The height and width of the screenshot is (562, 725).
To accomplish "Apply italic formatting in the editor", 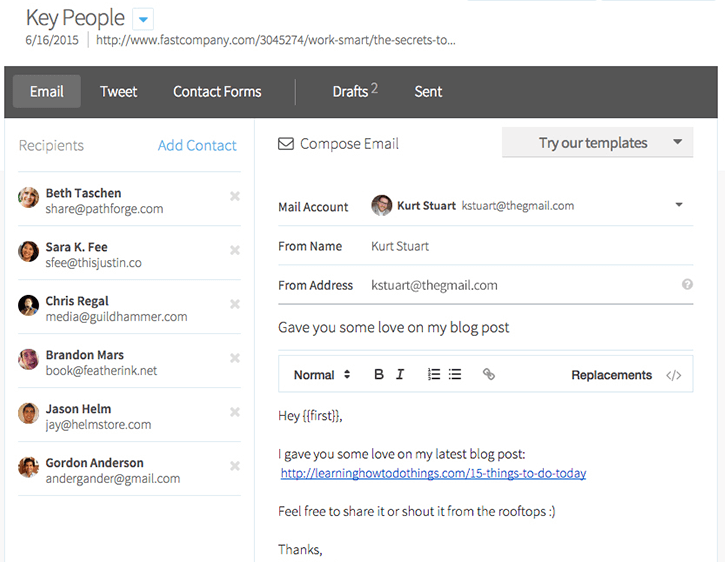I will [x=400, y=375].
